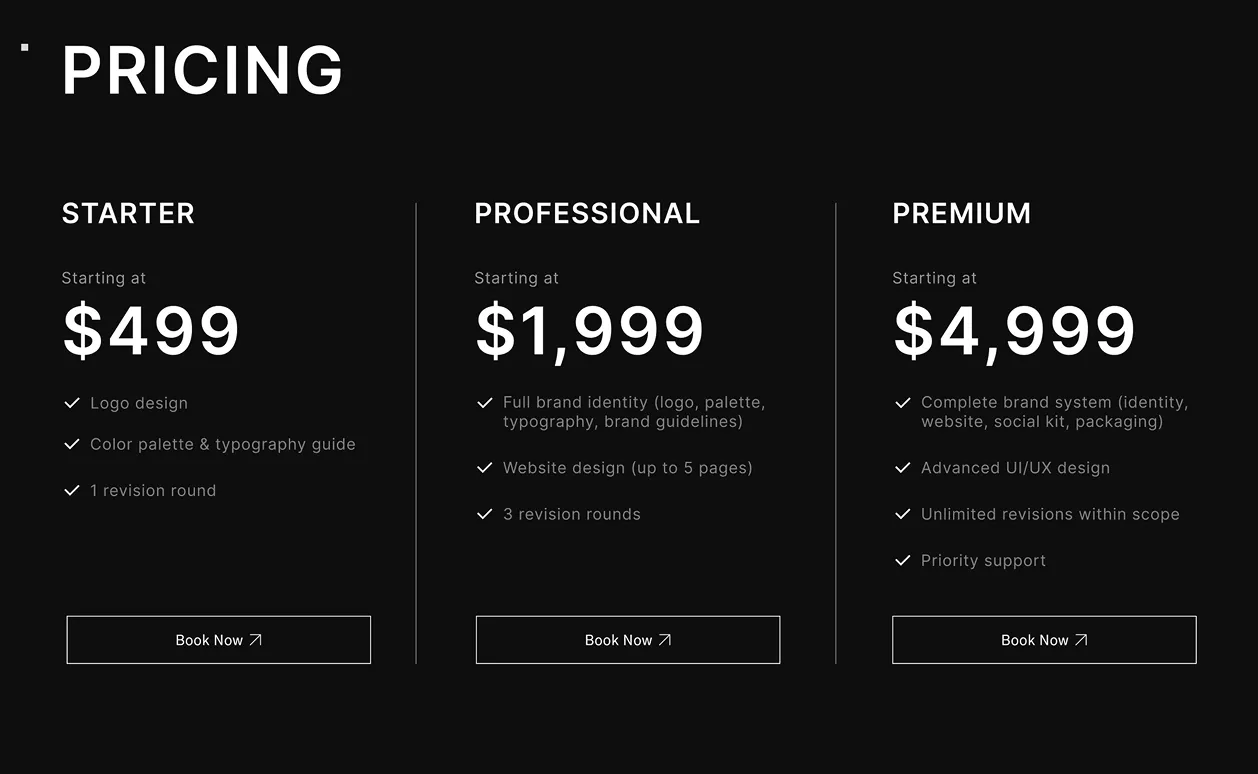The height and width of the screenshot is (774, 1258).
Task: Click the $4,999 price text
Action: point(1014,331)
